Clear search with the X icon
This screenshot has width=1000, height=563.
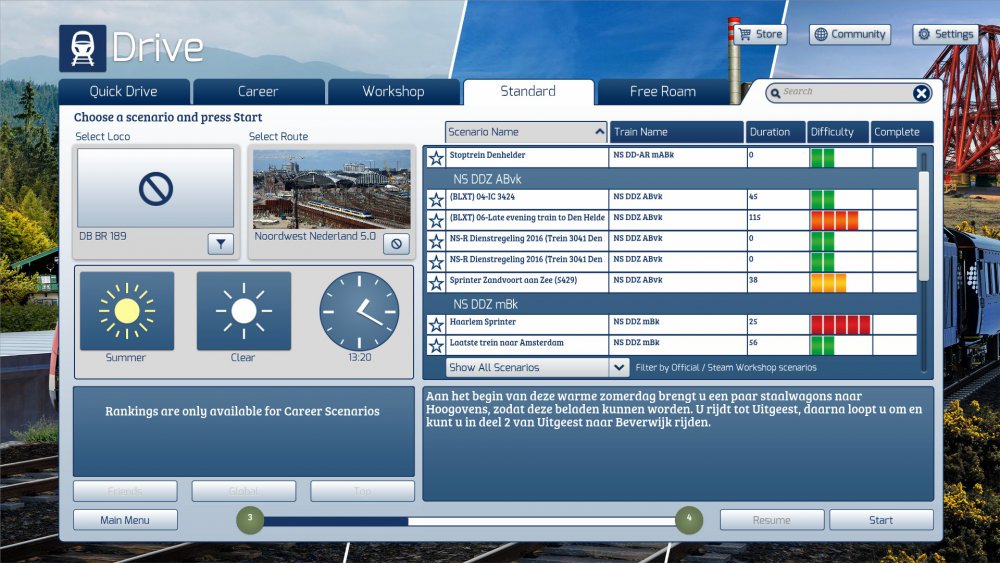pyautogui.click(x=921, y=93)
